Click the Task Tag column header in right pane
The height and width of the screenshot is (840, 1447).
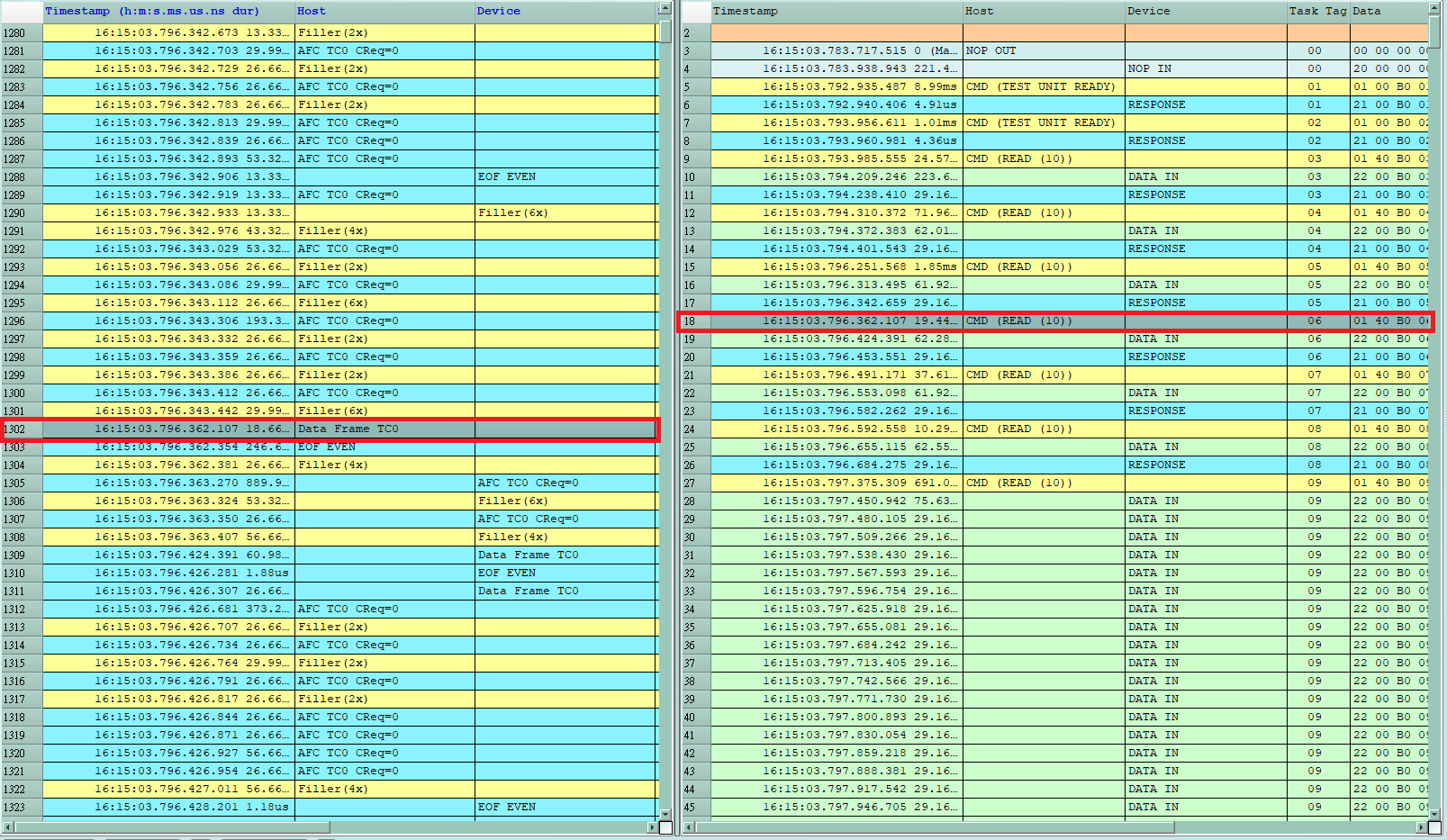coord(1317,11)
